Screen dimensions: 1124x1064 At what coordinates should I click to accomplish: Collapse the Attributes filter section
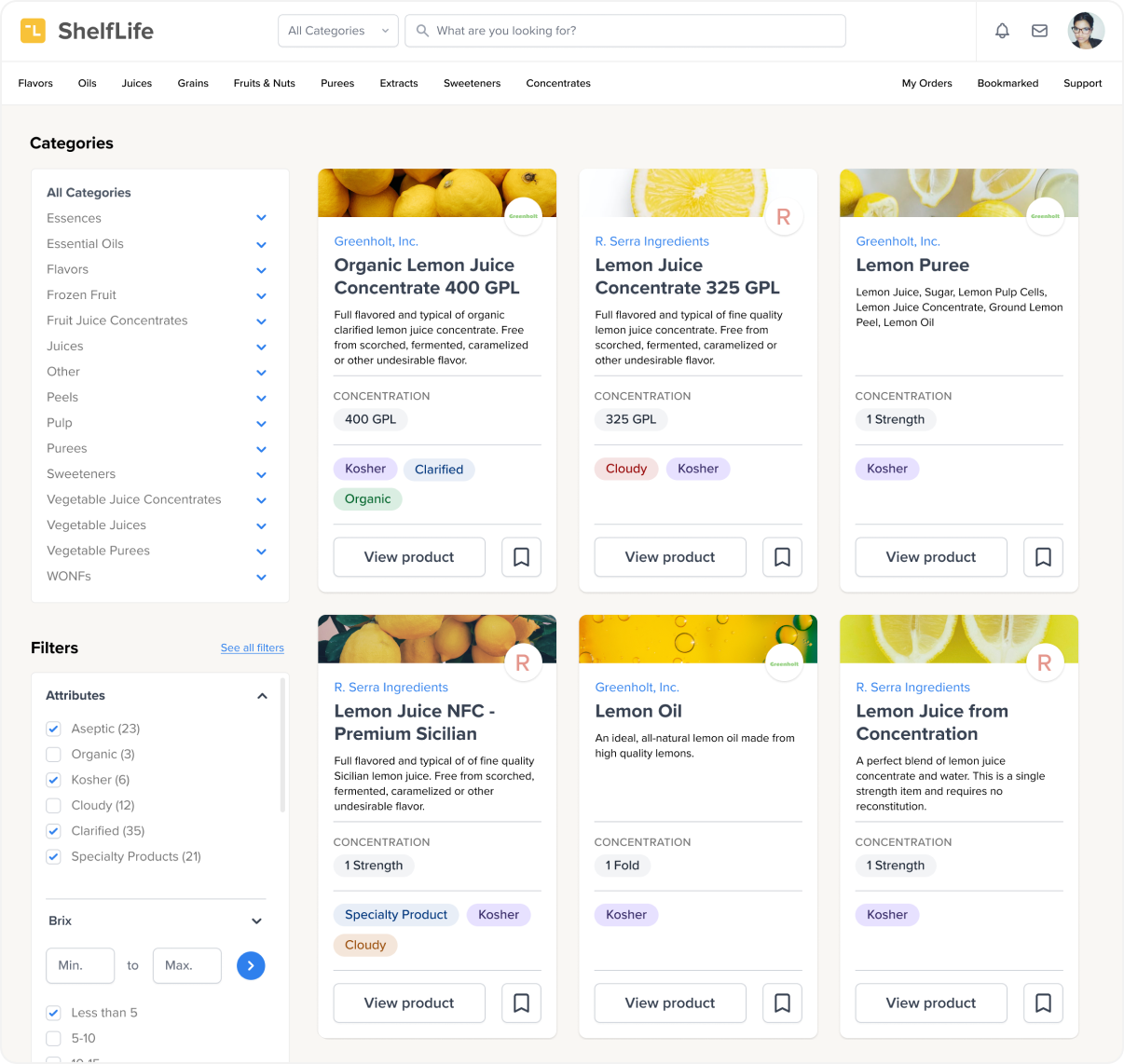coord(262,696)
